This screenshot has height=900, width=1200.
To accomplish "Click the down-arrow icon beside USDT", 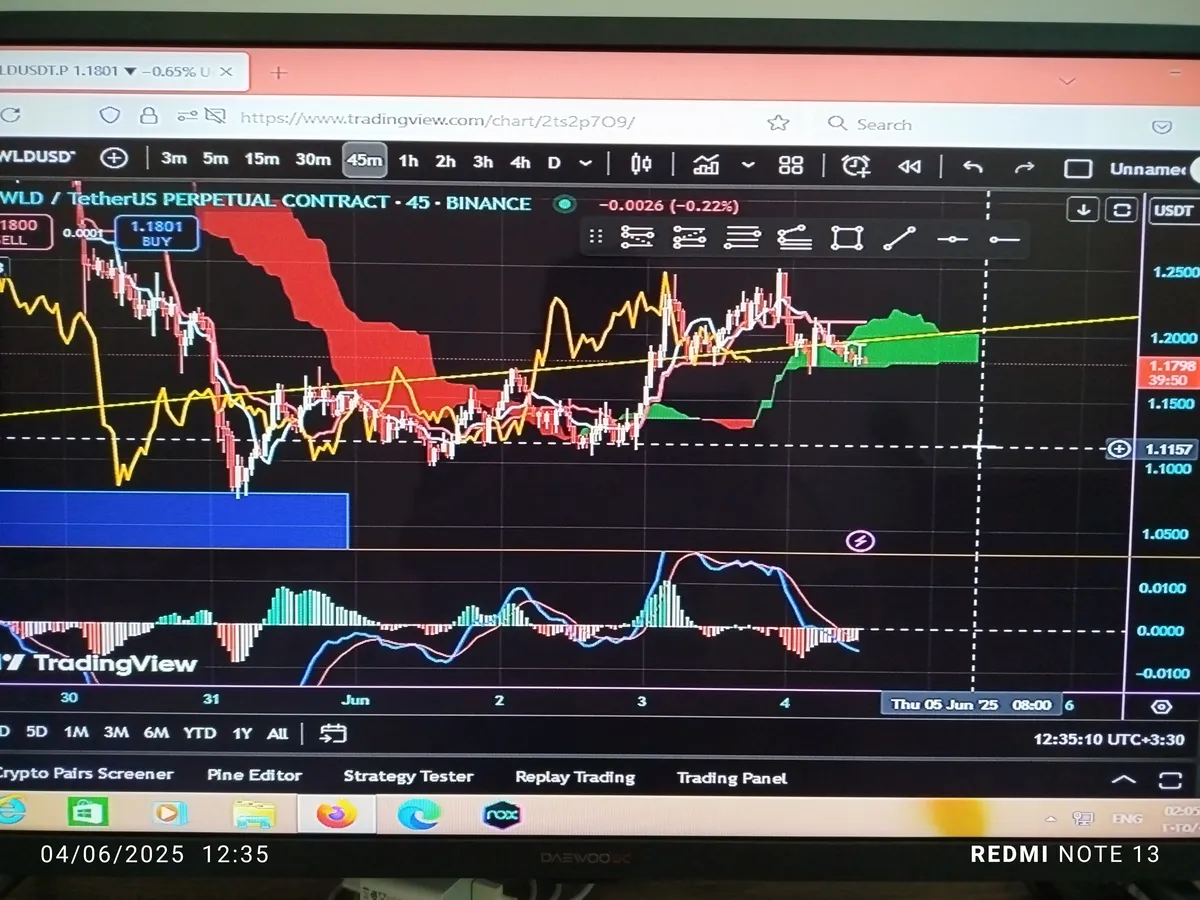I will click(x=1083, y=210).
